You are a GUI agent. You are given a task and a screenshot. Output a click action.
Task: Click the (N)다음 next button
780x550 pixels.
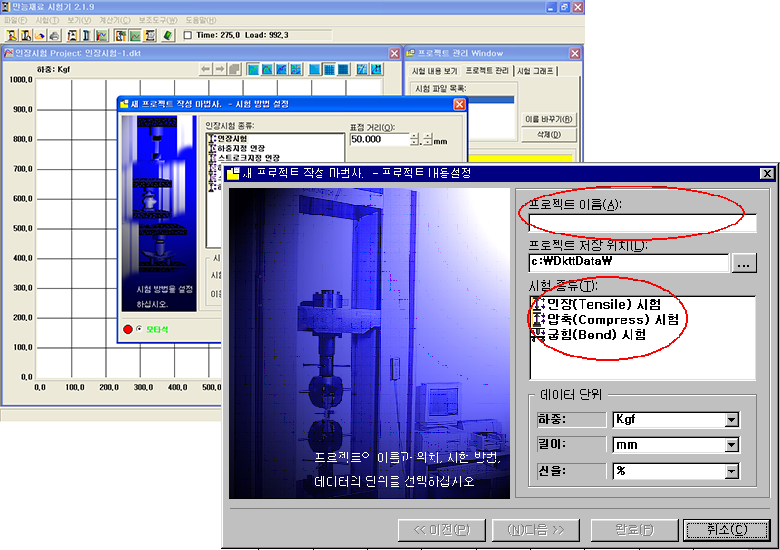535,530
